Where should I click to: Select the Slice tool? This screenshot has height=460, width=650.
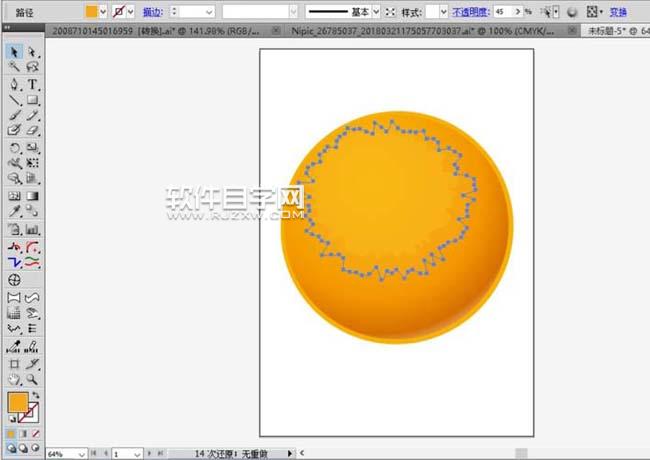[32, 364]
